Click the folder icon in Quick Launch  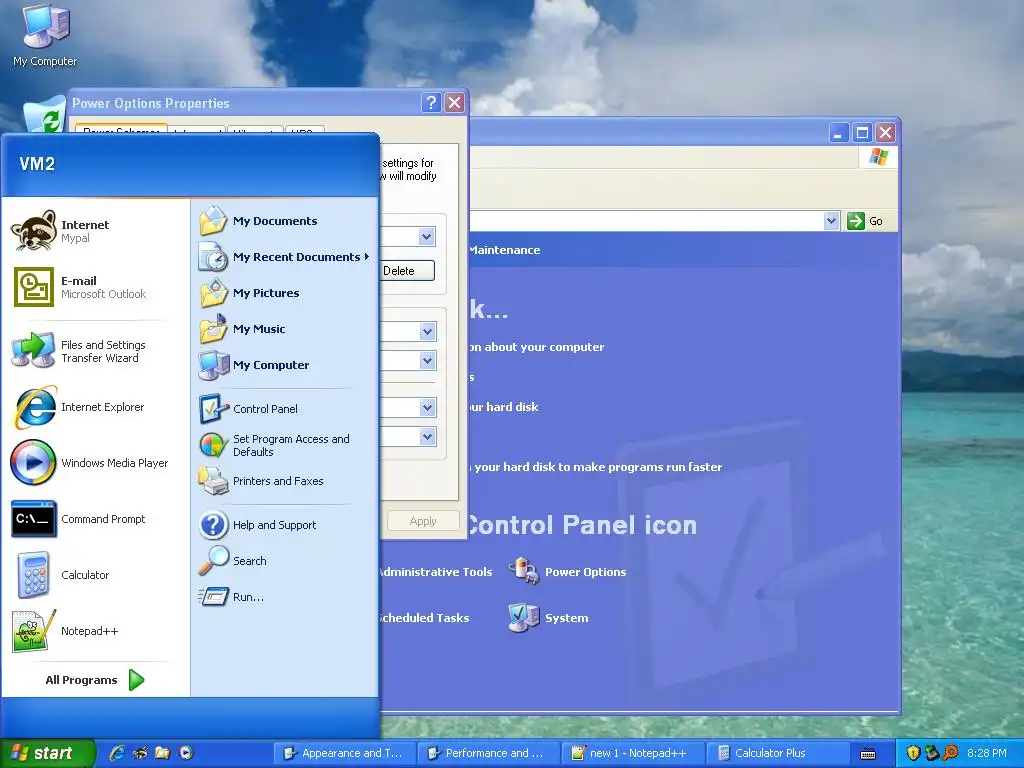163,753
